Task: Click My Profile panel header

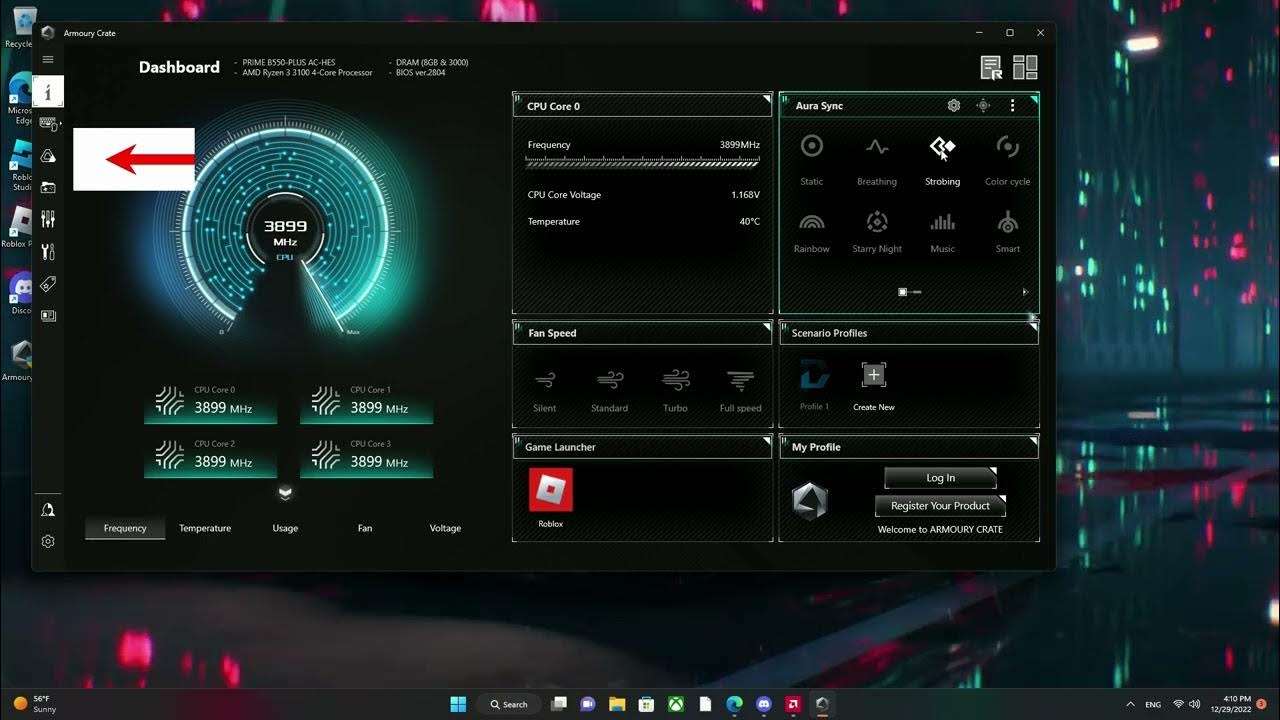Action: pyautogui.click(x=909, y=447)
